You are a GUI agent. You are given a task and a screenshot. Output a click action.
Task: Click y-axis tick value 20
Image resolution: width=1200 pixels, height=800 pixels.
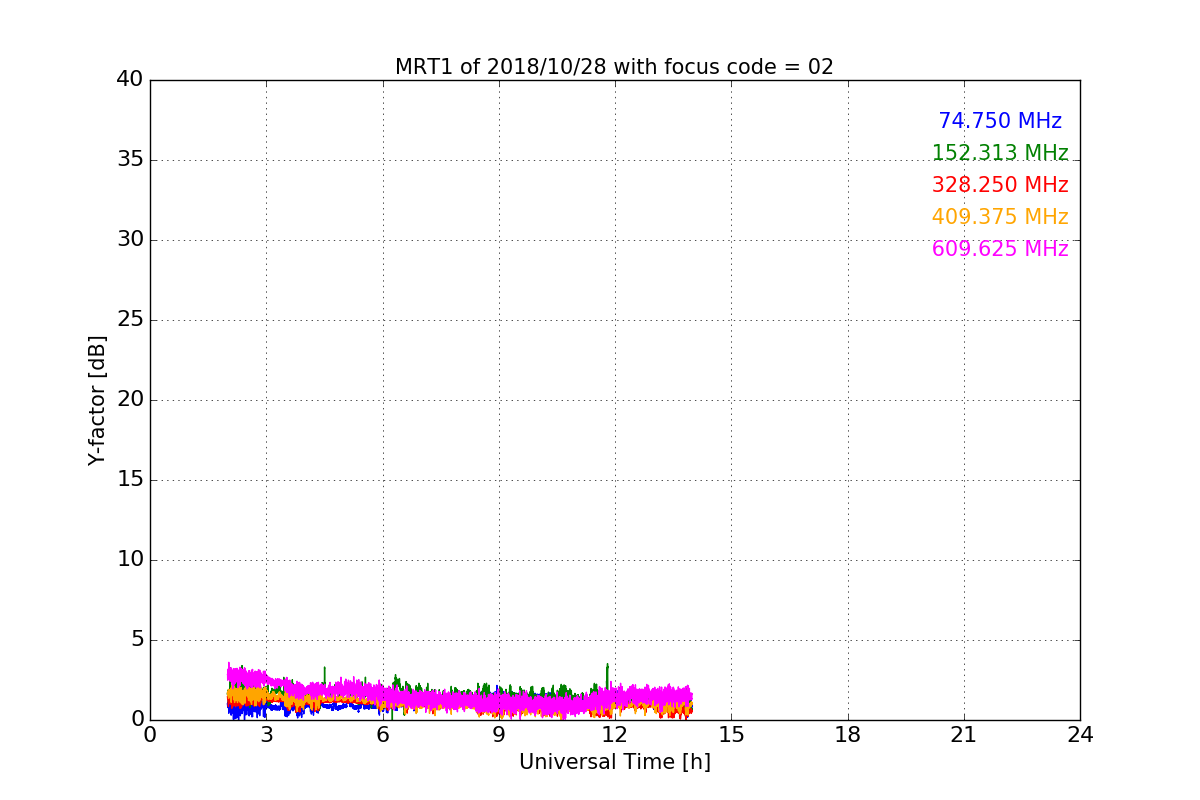point(130,400)
